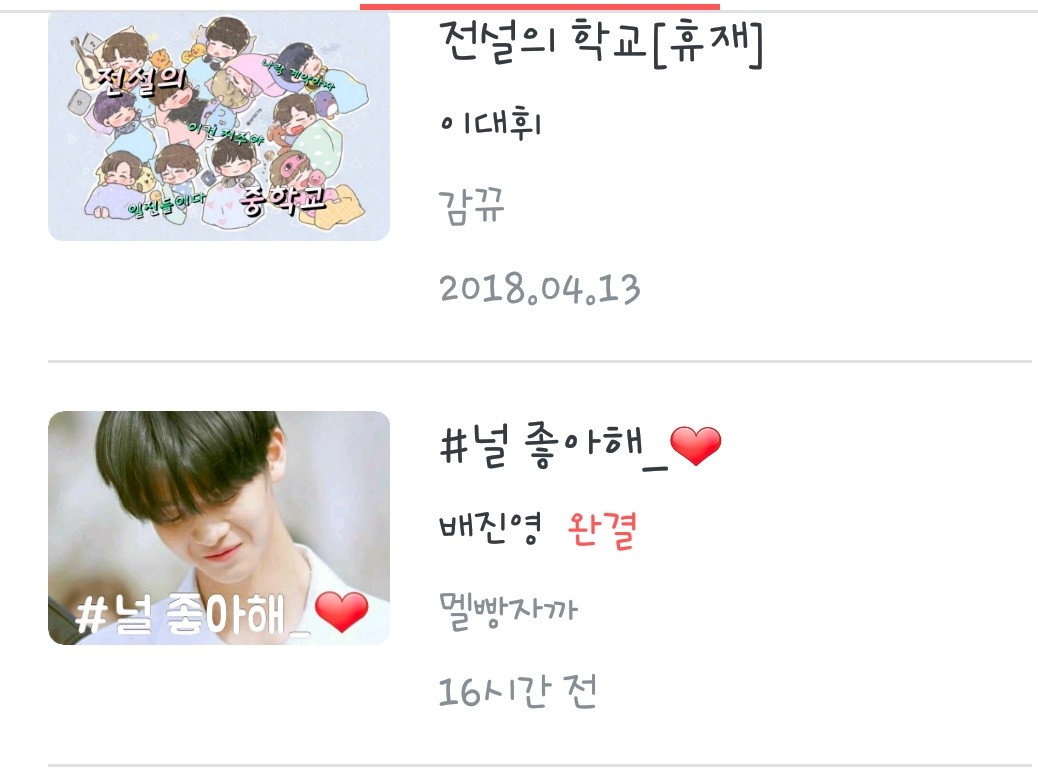Select the title #널 좋아해_
This screenshot has height=779, width=1038.
pos(580,445)
